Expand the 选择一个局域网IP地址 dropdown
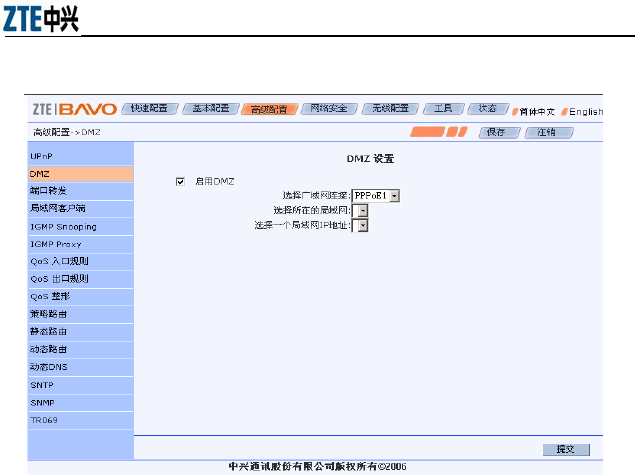 tap(360, 226)
